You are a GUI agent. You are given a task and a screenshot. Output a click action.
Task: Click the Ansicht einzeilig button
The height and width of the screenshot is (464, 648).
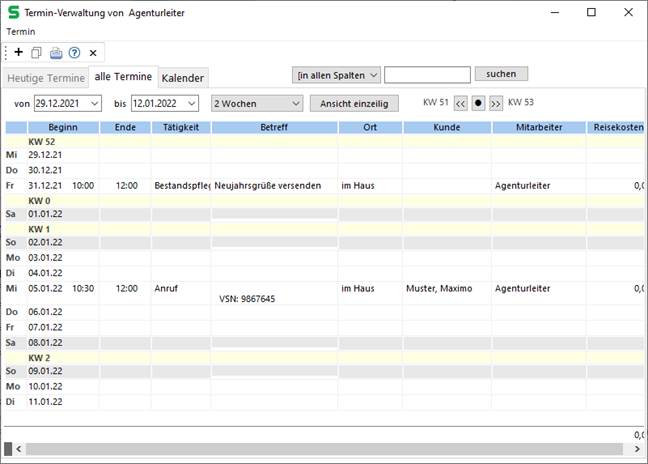(x=355, y=103)
